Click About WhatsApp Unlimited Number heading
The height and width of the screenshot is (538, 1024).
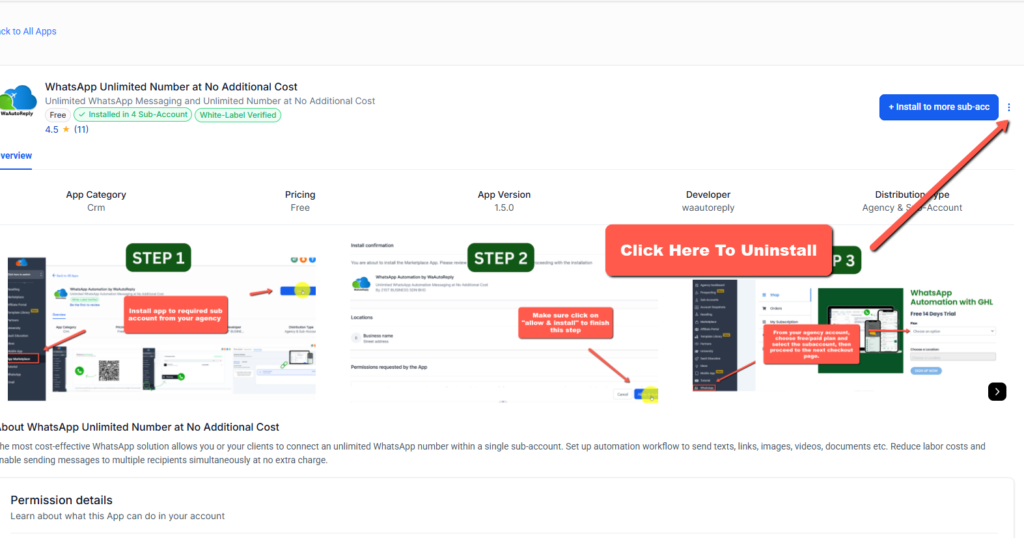pyautogui.click(x=139, y=427)
